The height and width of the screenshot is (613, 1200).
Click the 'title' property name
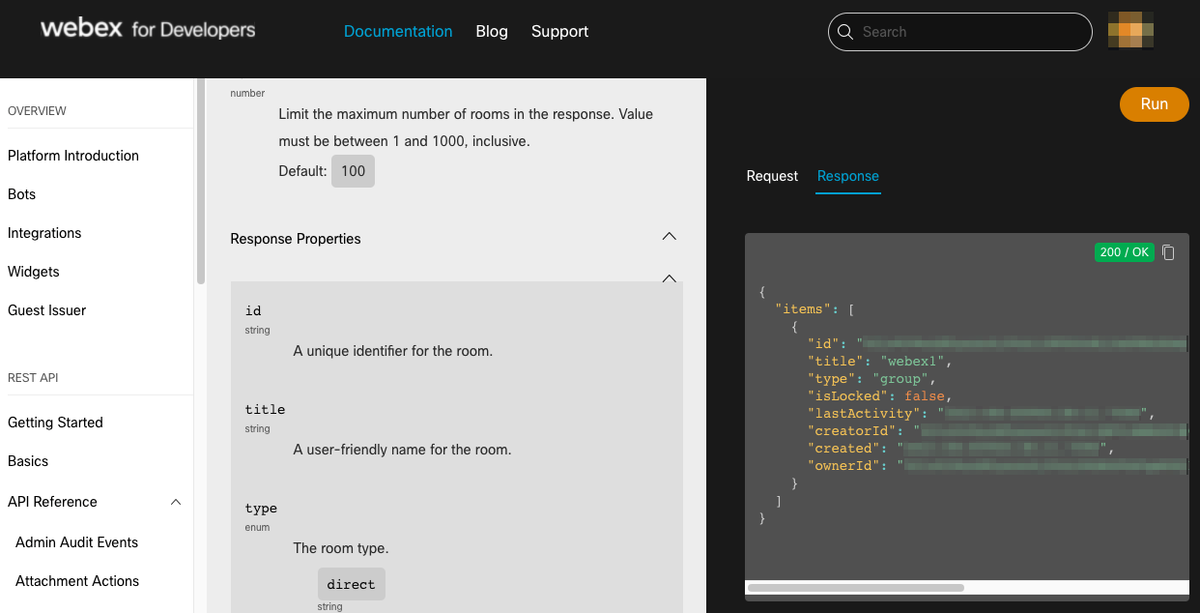[265, 410]
